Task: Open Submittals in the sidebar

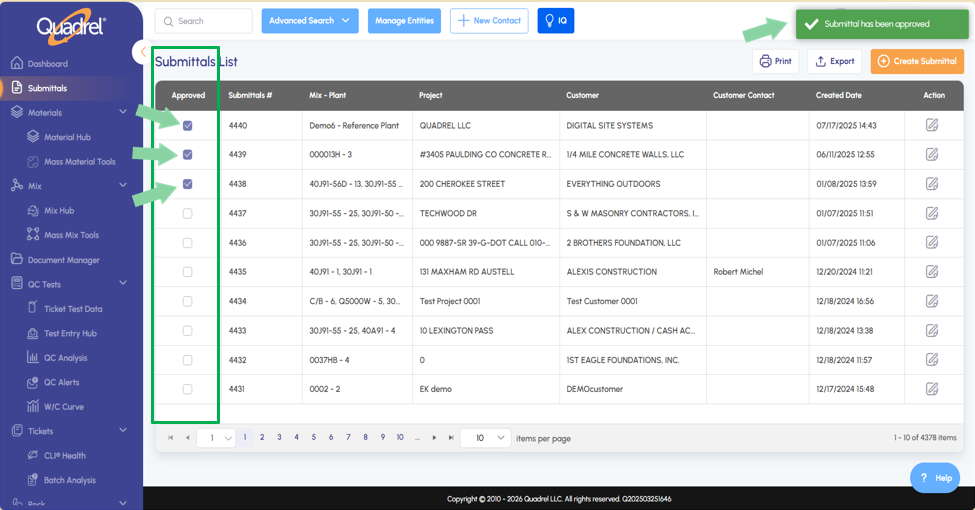Action: (47, 88)
